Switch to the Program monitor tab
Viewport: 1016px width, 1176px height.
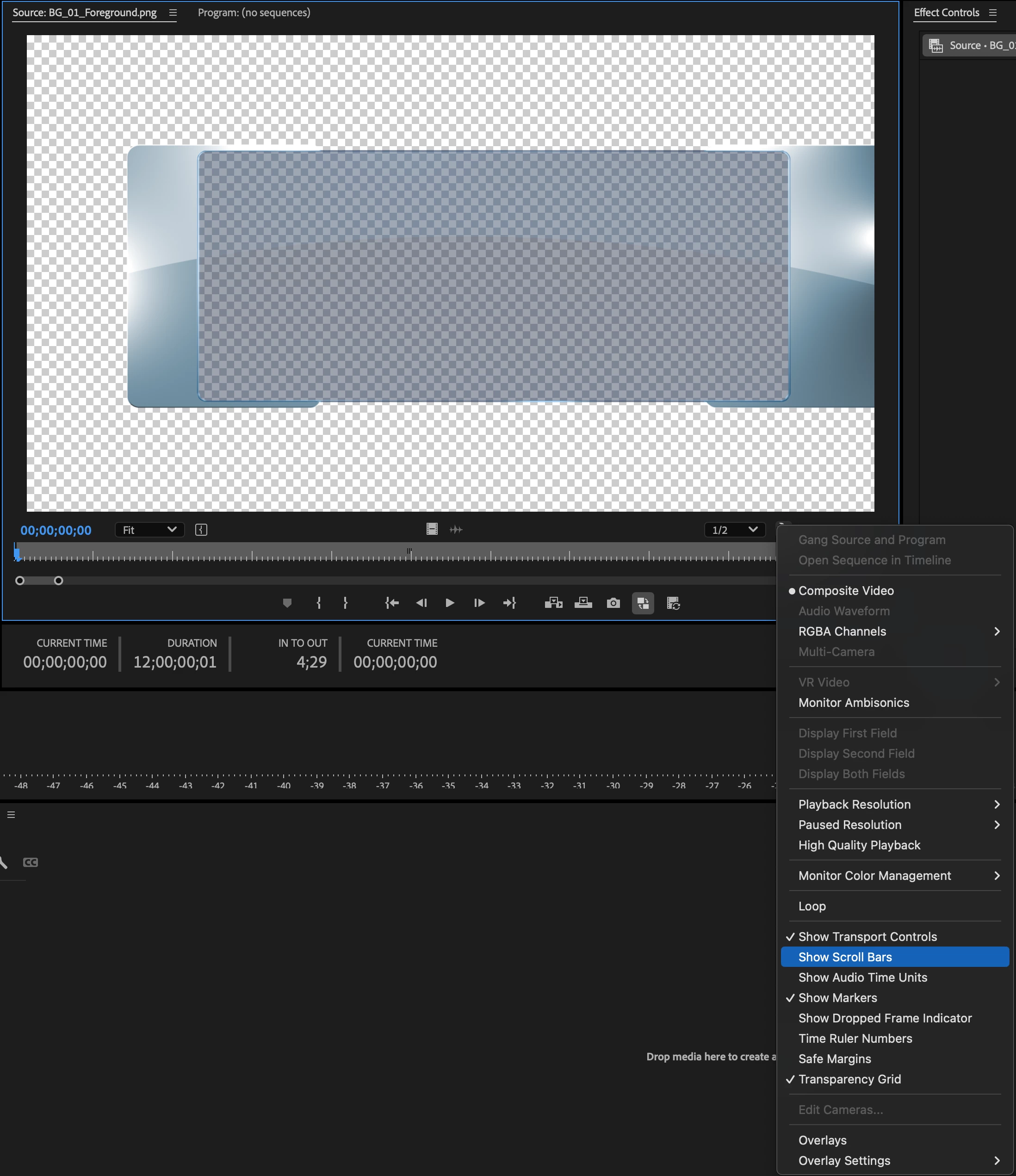click(254, 12)
